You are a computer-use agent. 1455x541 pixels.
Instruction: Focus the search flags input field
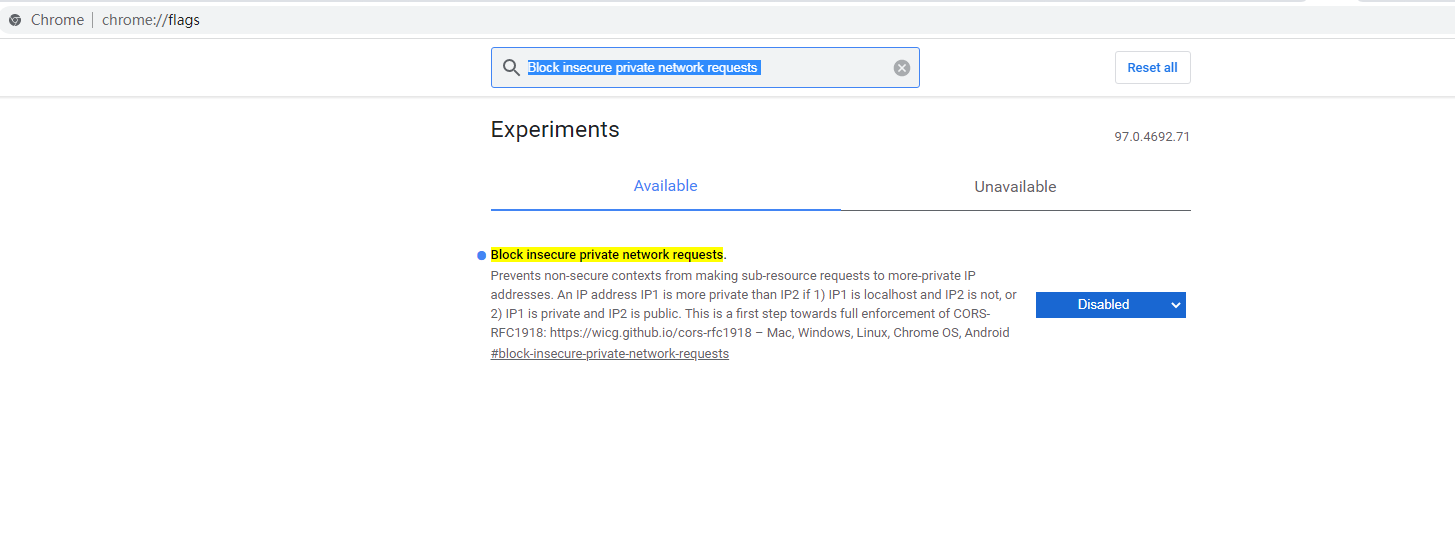(705, 68)
